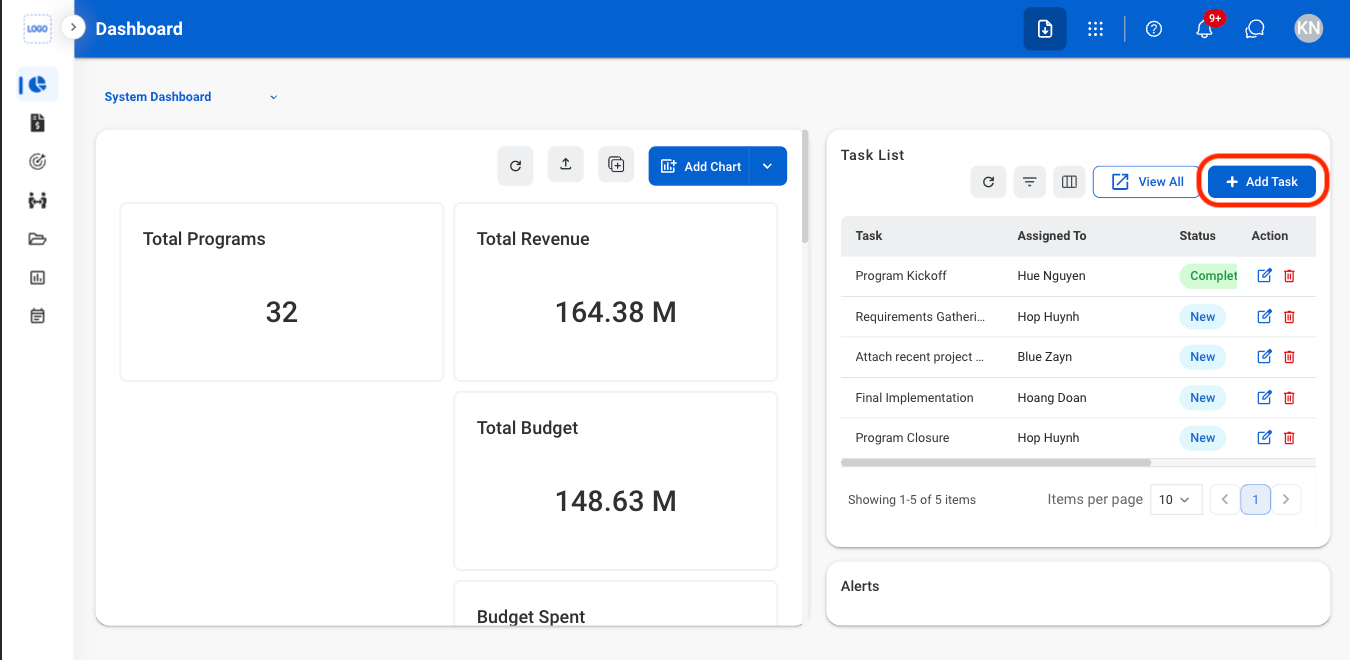Delete the Attach recent project task
The image size is (1350, 660).
tap(1289, 357)
